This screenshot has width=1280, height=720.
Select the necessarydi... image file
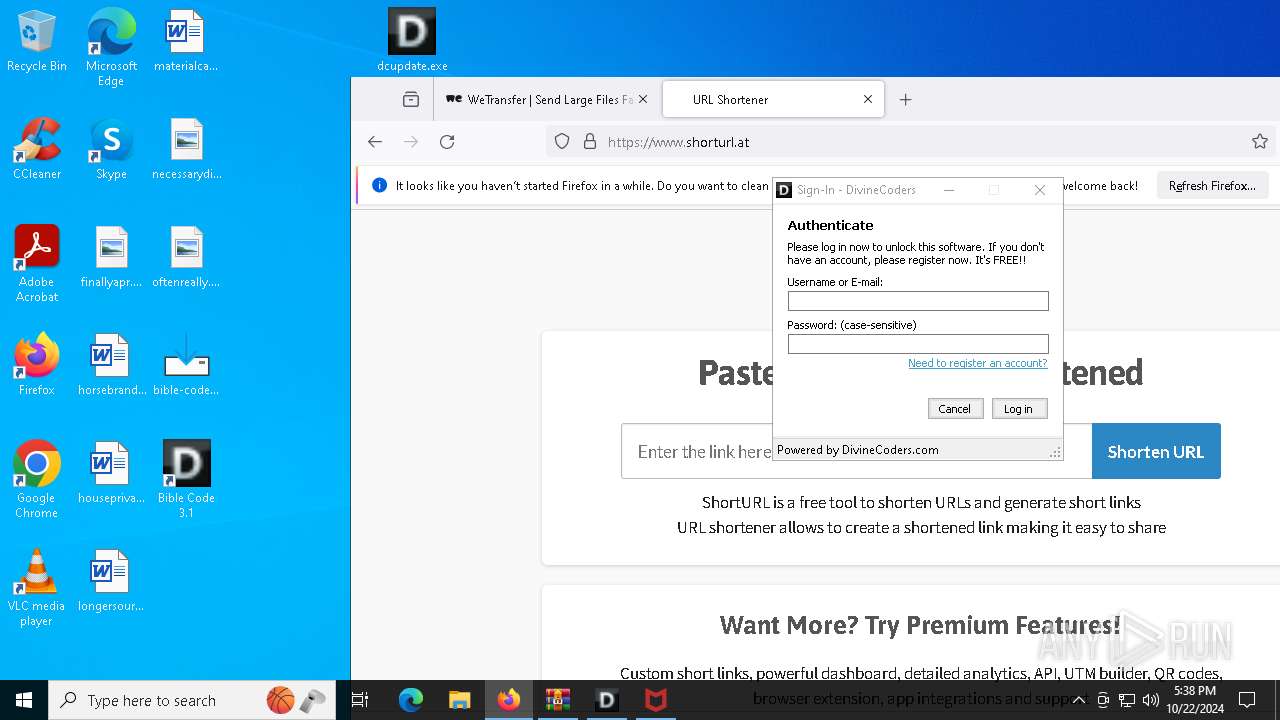pyautogui.click(x=186, y=150)
